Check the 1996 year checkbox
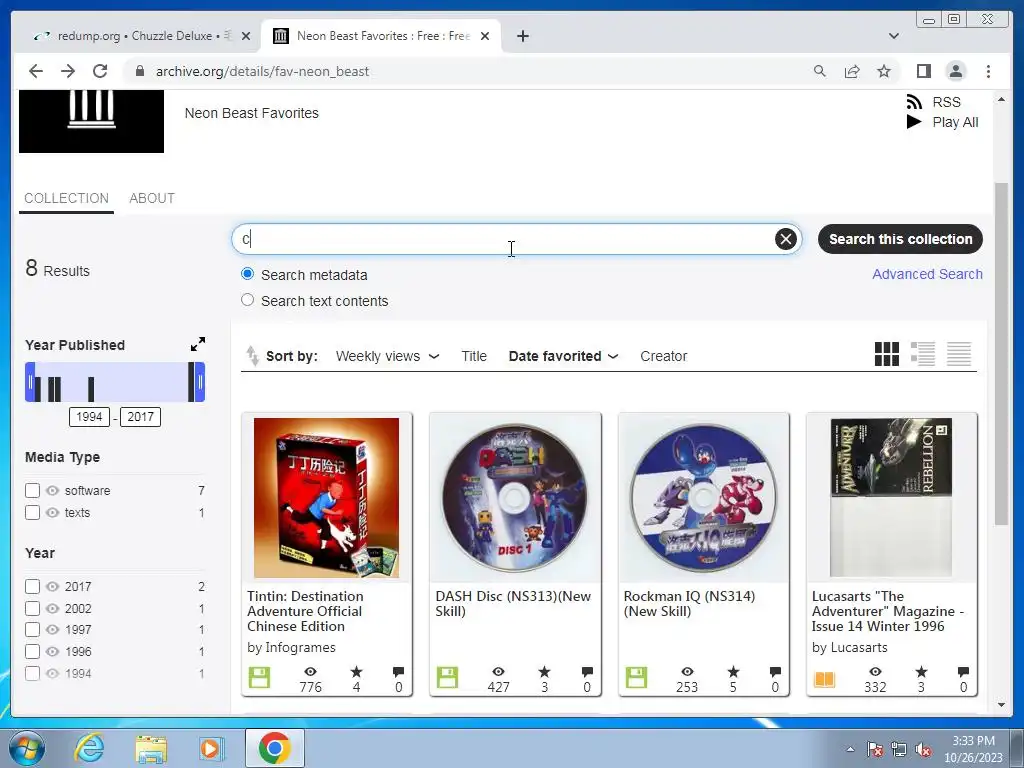Screen dimensions: 1024x768 tap(32, 651)
